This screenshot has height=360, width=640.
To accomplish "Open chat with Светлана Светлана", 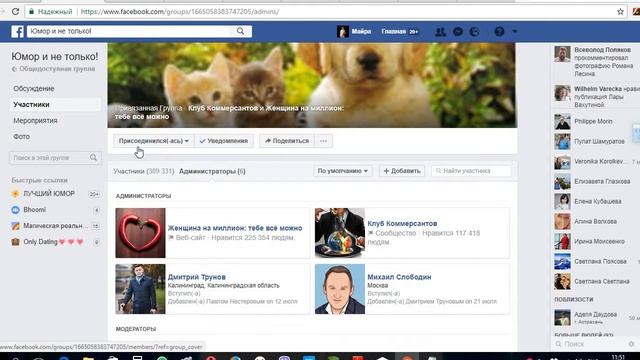I will coord(596,281).
